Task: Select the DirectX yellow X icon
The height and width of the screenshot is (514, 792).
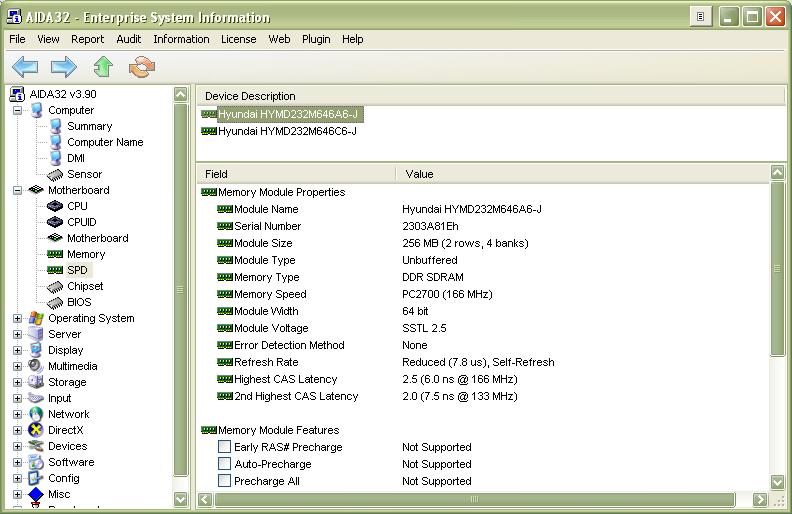Action: 36,430
